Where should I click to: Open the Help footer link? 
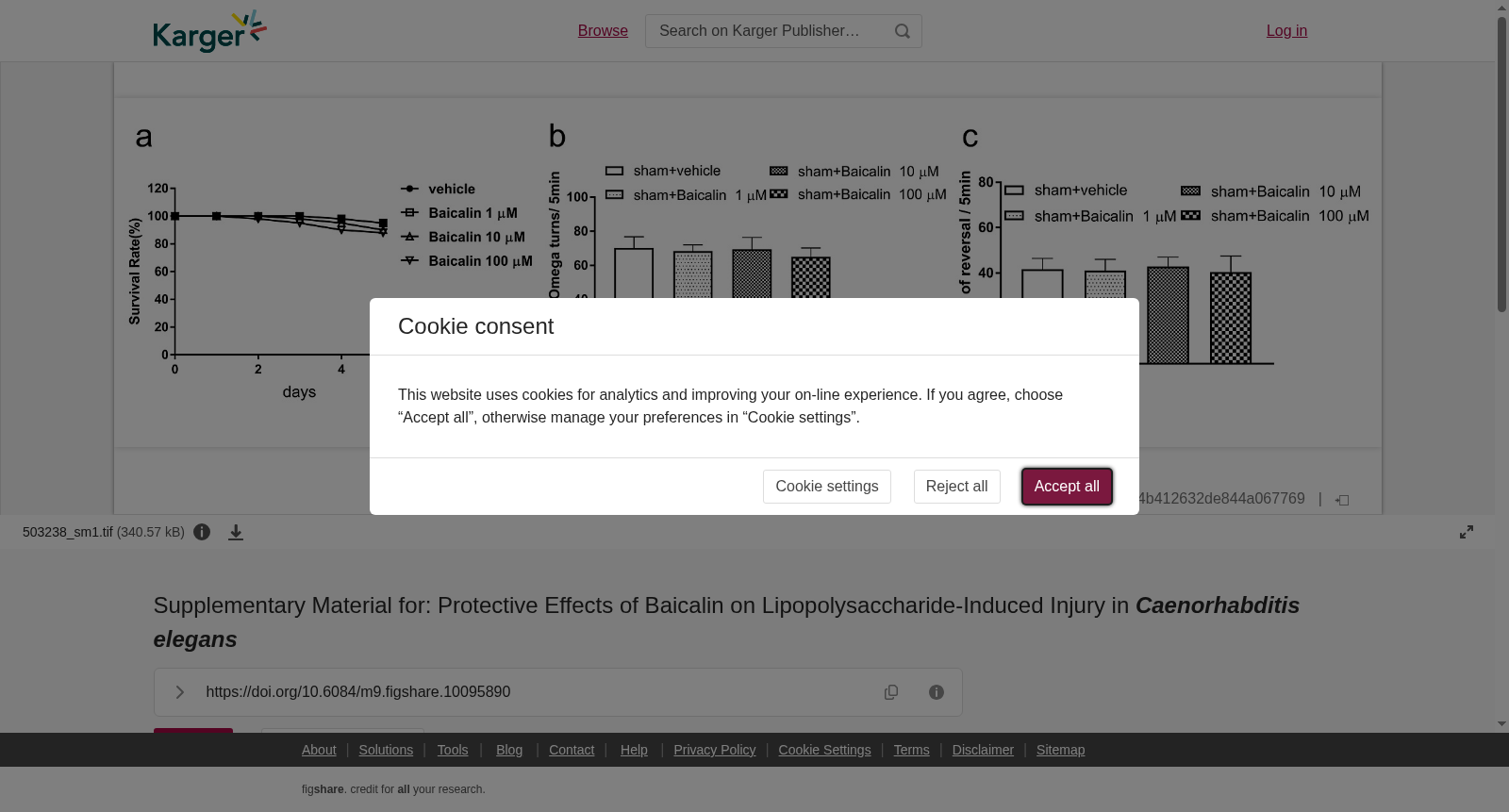coord(634,750)
